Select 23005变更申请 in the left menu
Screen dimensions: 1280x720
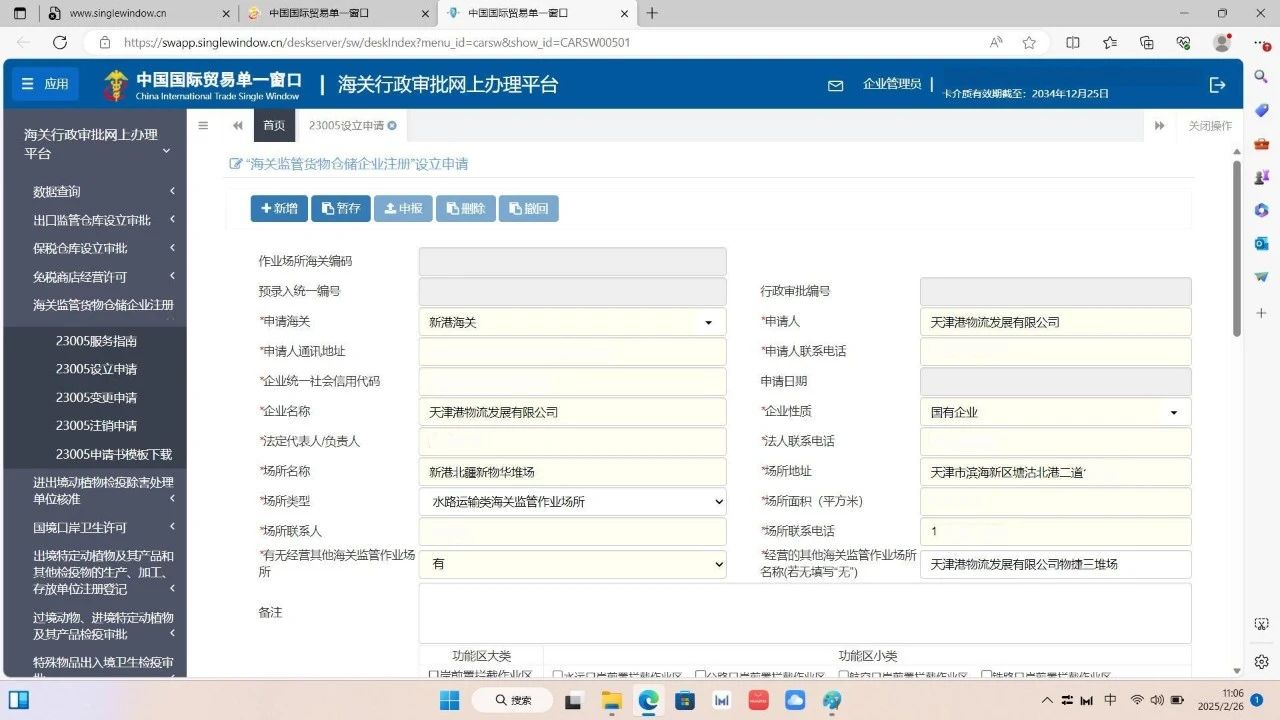(x=96, y=397)
